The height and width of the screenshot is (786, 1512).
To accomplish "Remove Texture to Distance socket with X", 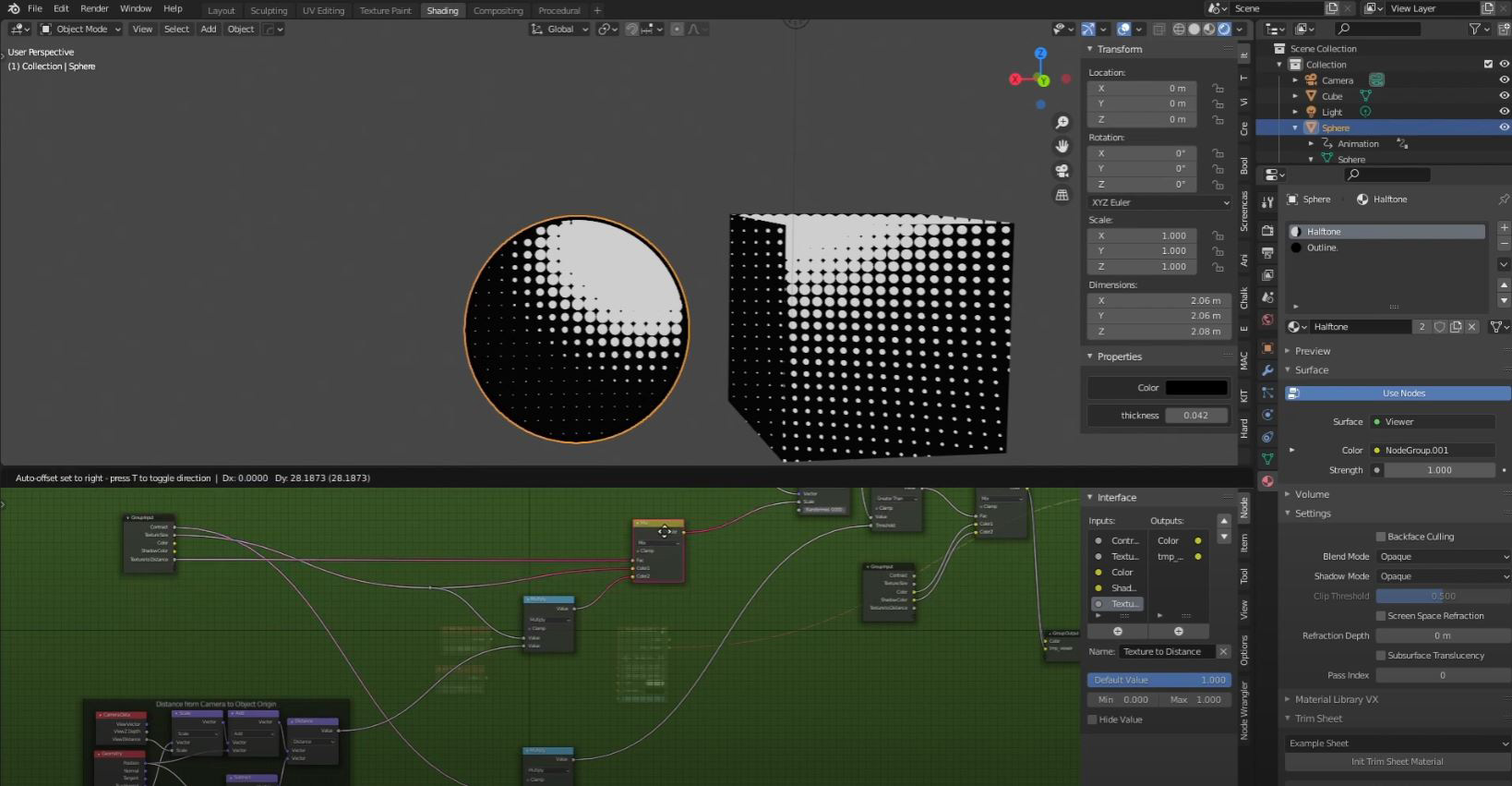I will [x=1223, y=652].
